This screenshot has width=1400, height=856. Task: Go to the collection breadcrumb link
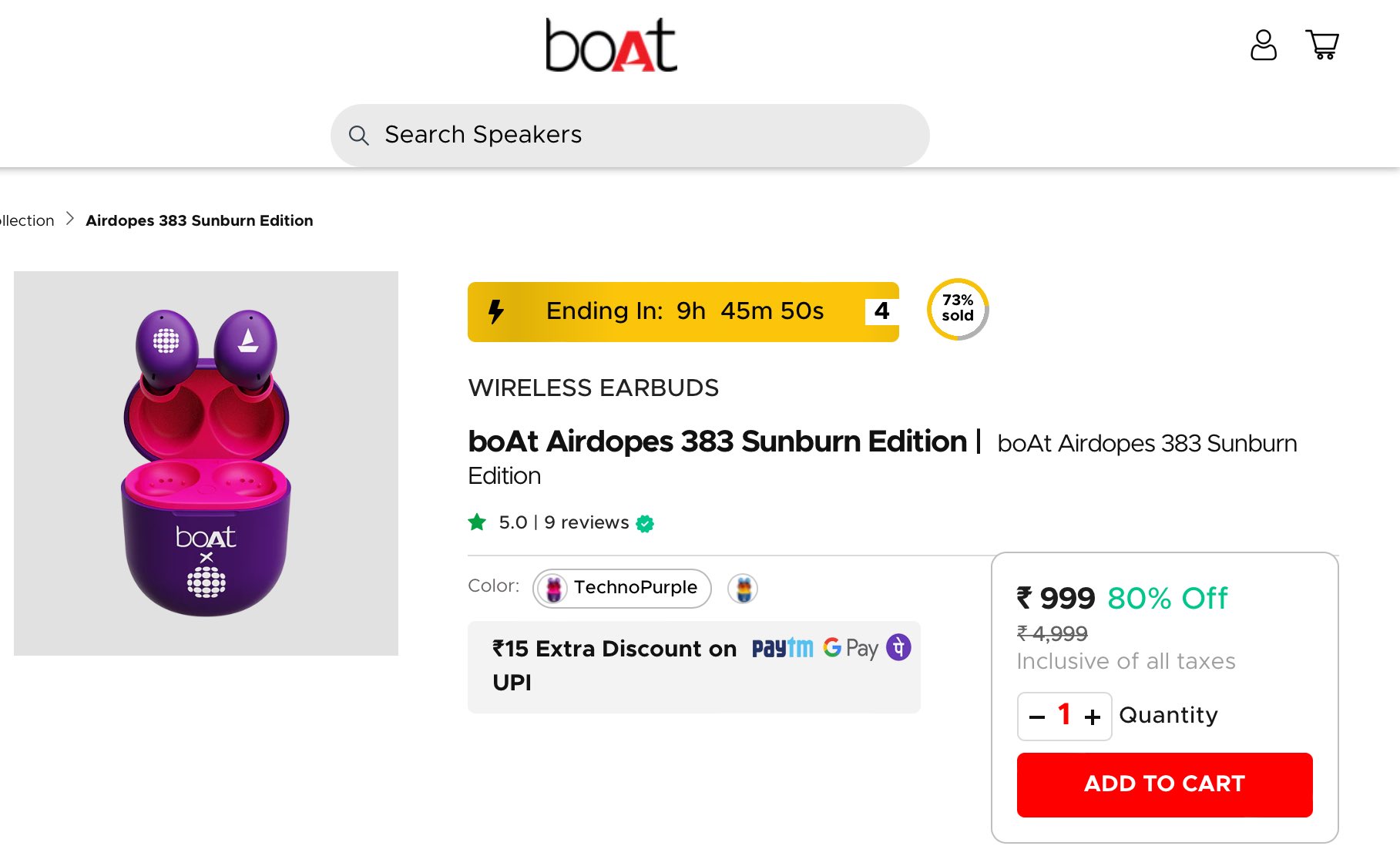[x=27, y=221]
